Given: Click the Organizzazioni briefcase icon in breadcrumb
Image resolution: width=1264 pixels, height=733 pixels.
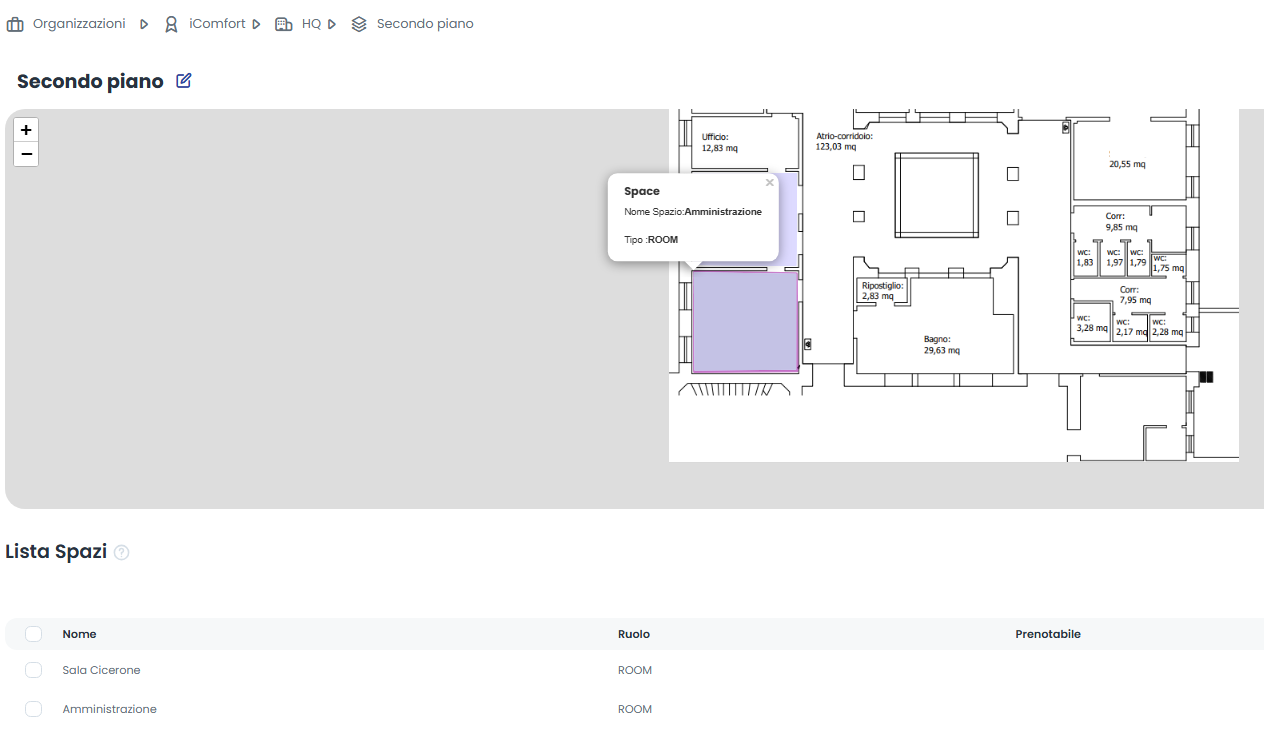Looking at the screenshot, I should click(x=15, y=23).
